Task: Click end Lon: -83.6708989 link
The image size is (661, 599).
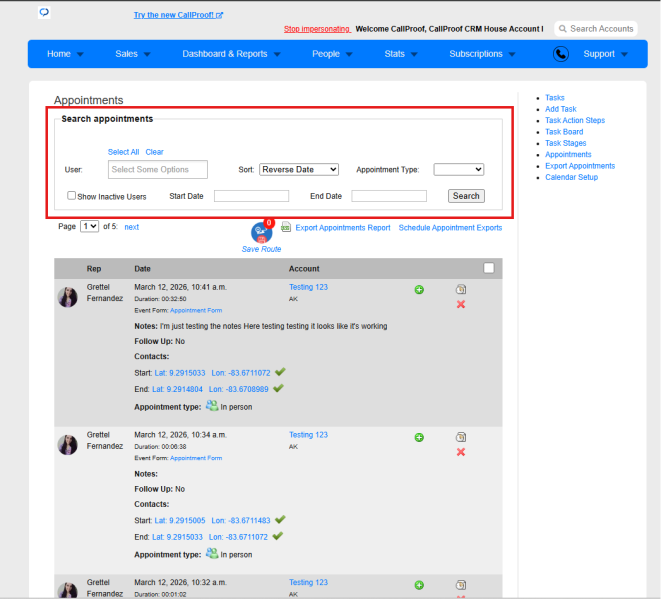Action: 238,389
